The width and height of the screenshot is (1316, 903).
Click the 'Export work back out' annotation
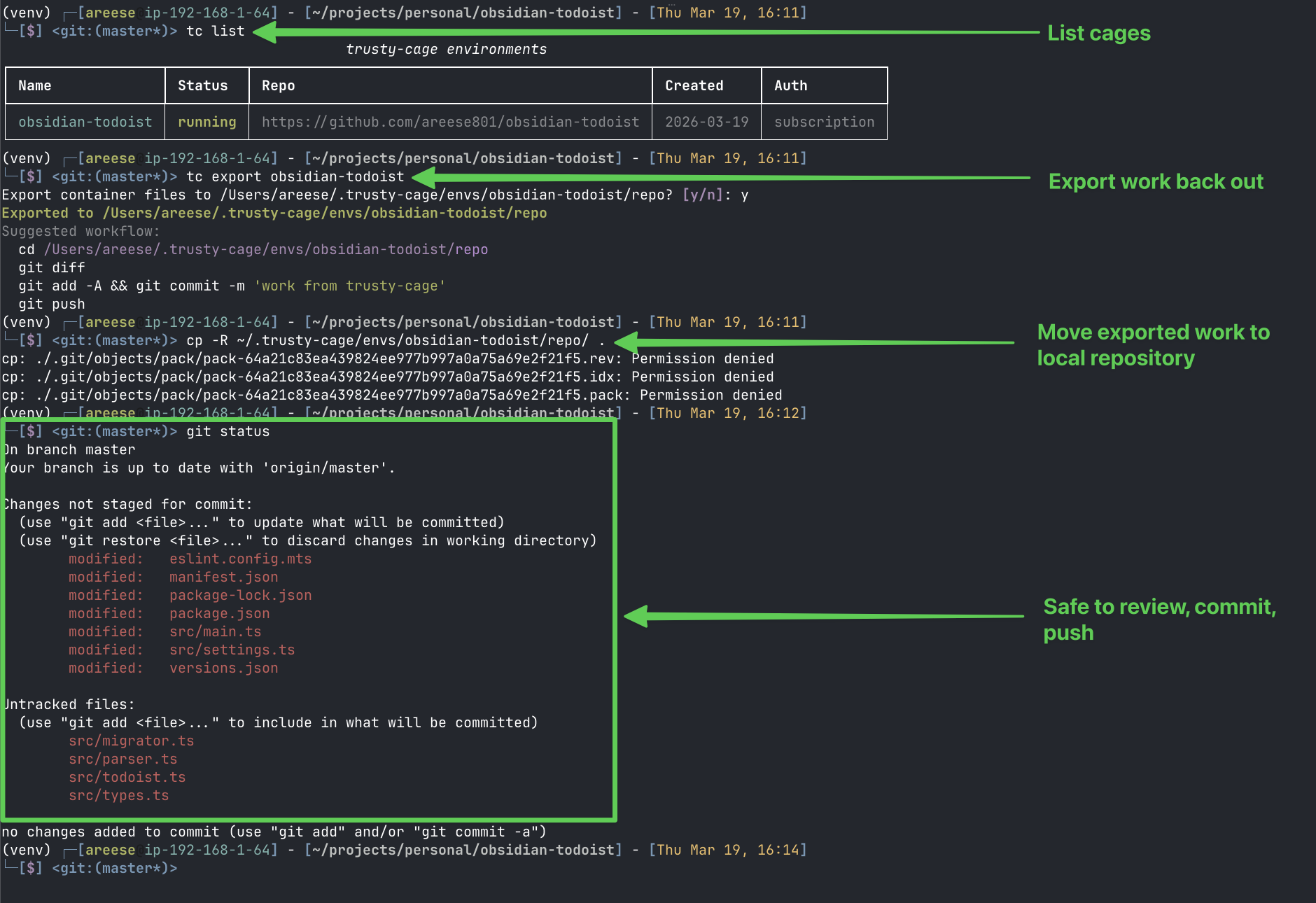tap(1155, 182)
